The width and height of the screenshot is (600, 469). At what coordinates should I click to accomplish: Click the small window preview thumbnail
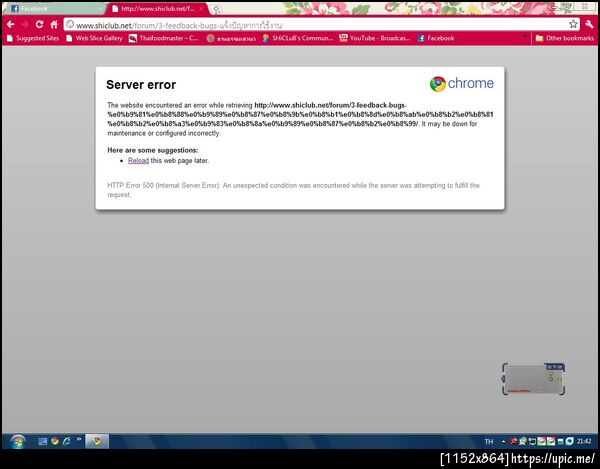point(533,379)
